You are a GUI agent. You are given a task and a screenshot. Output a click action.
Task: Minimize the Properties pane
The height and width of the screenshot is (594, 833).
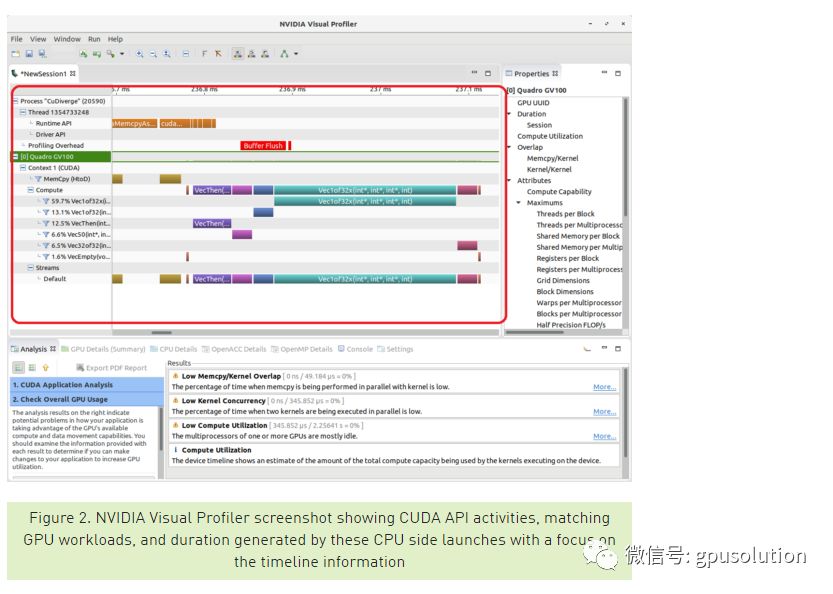[x=604, y=73]
